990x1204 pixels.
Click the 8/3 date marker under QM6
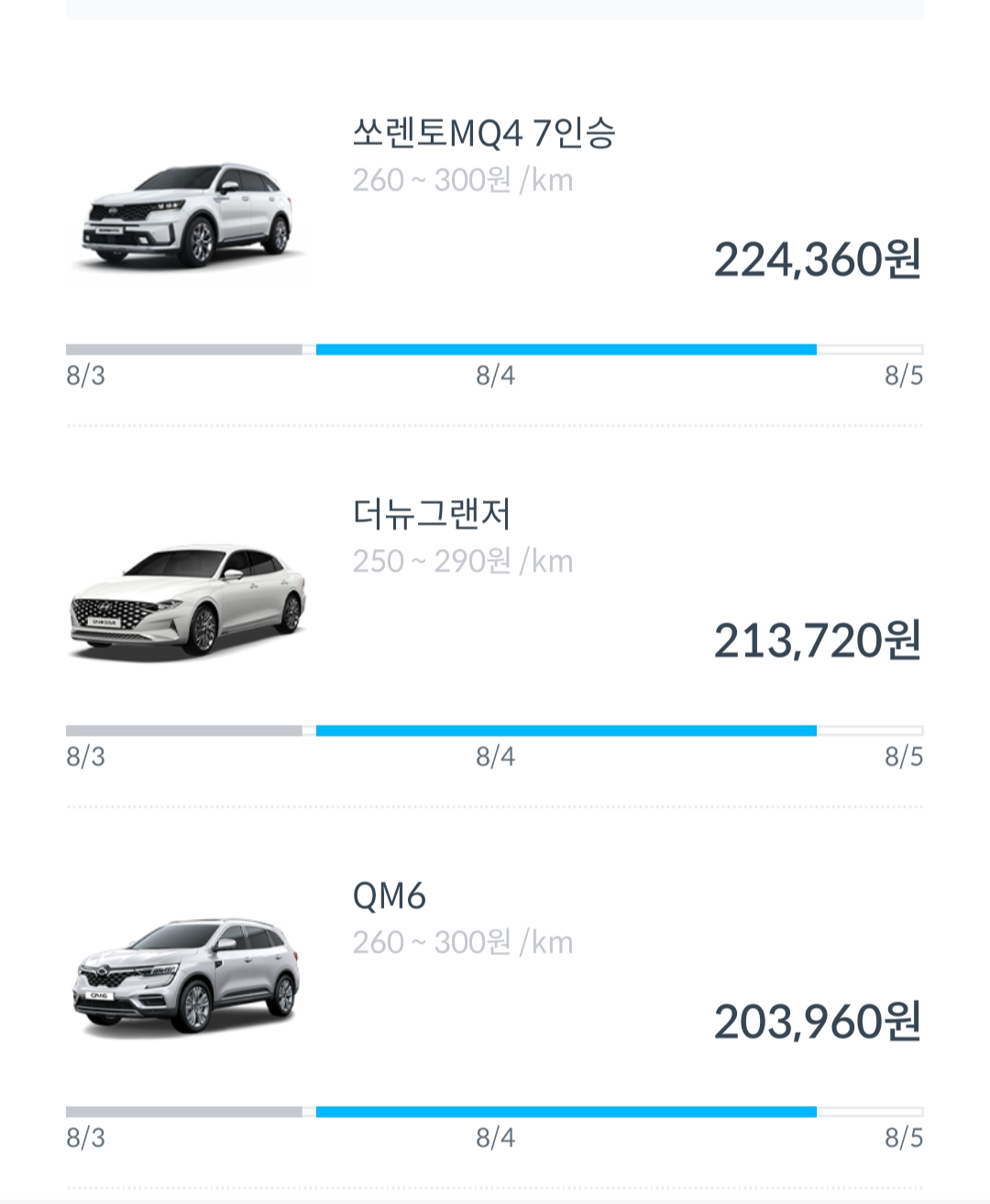(x=86, y=1138)
